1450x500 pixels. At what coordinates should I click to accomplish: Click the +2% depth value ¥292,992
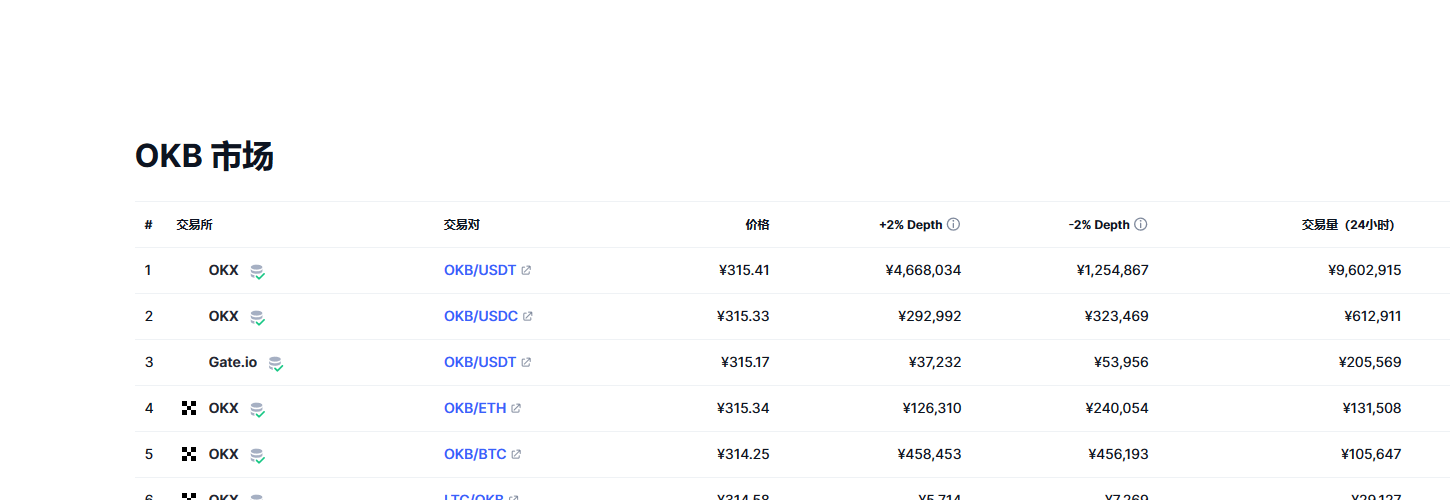pyautogui.click(x=930, y=316)
